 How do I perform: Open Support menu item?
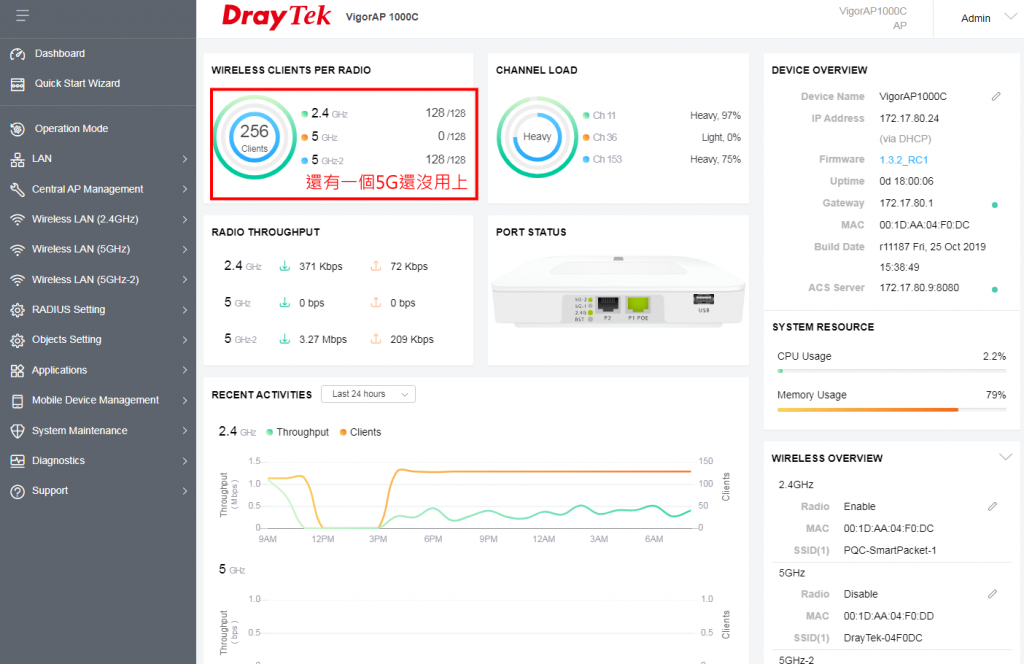pos(50,490)
